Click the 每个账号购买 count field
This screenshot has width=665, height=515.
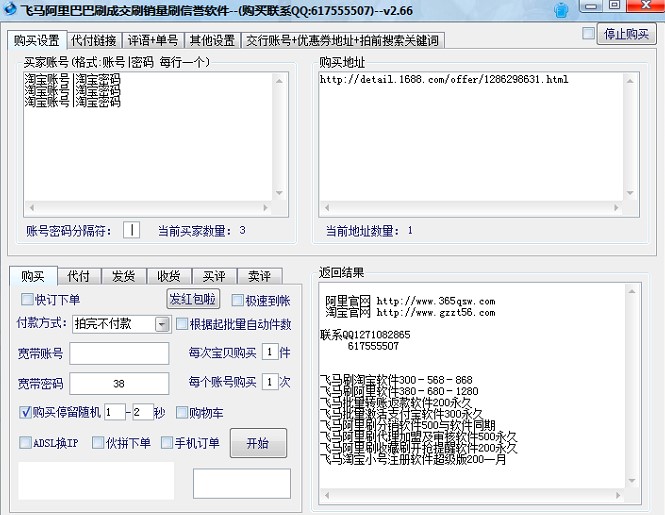(270, 382)
